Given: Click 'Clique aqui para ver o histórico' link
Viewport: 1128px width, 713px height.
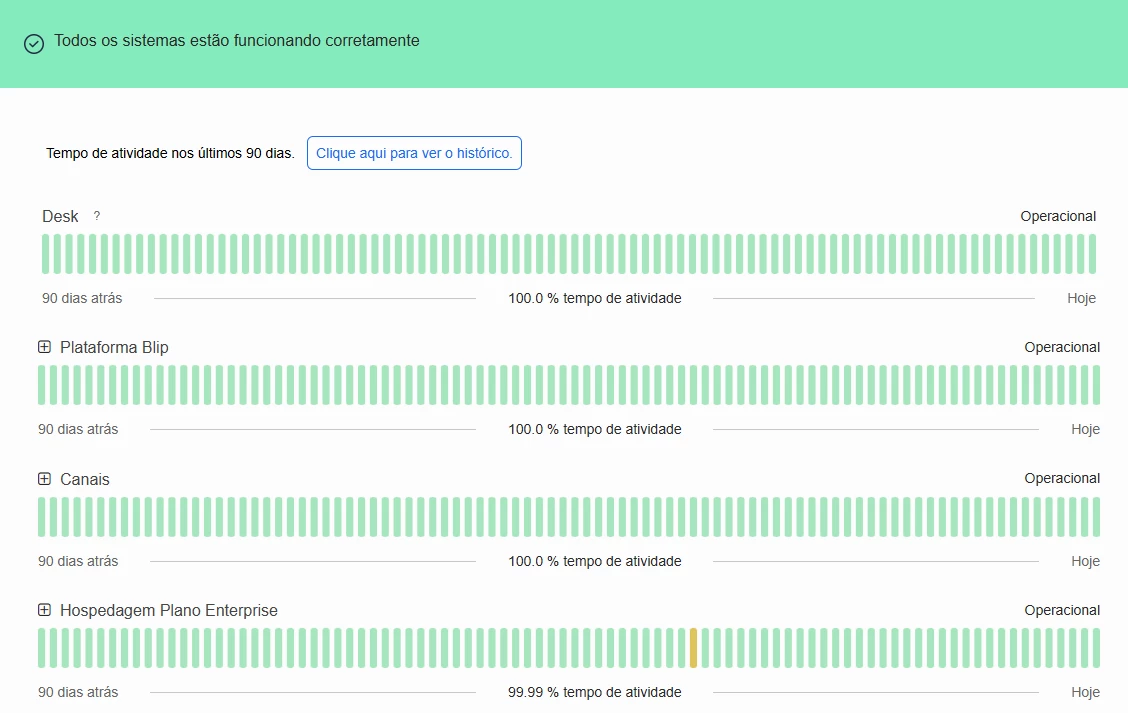Looking at the screenshot, I should tap(414, 153).
